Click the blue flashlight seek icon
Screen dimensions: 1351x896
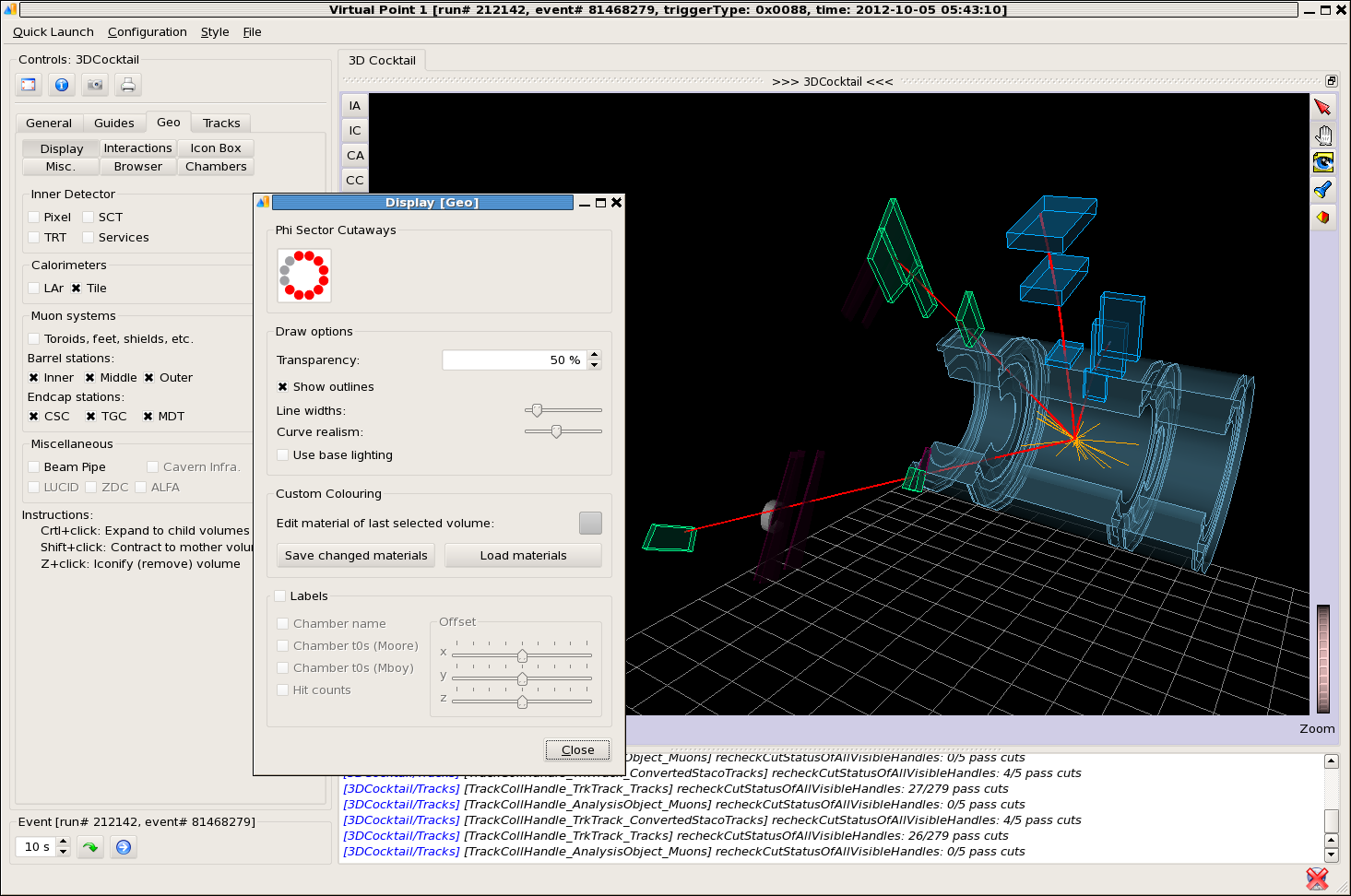pos(1323,190)
